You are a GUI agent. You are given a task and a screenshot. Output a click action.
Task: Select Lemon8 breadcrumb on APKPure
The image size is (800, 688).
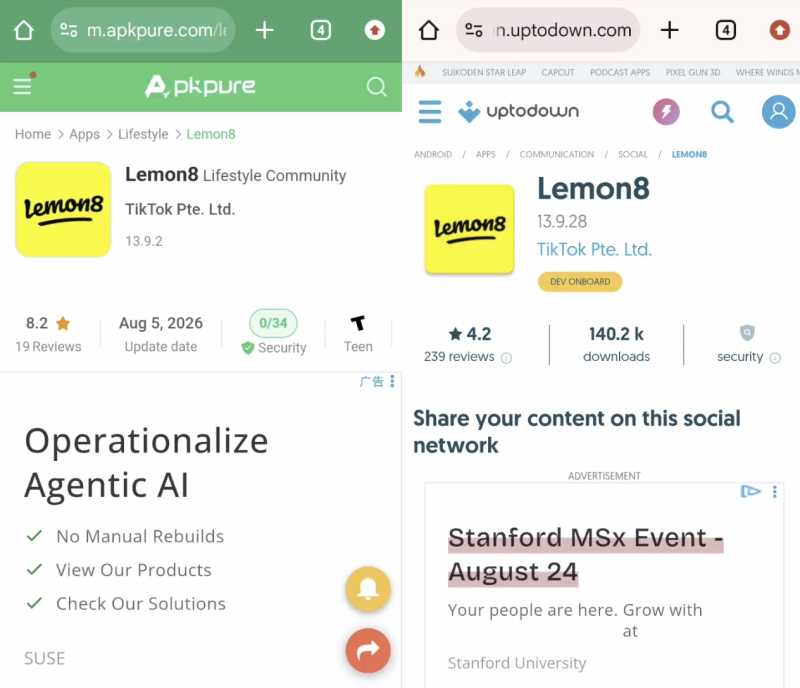211,134
